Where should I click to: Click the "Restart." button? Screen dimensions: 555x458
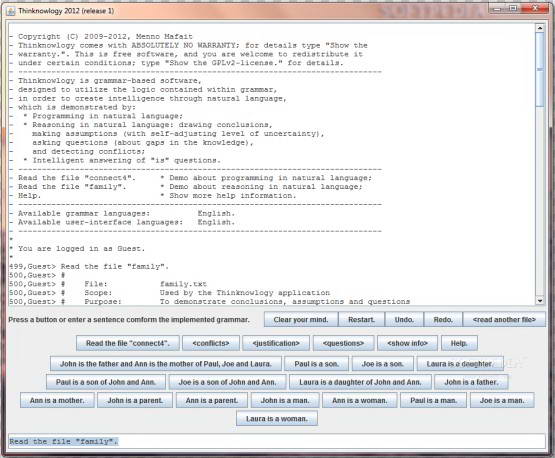pos(361,320)
